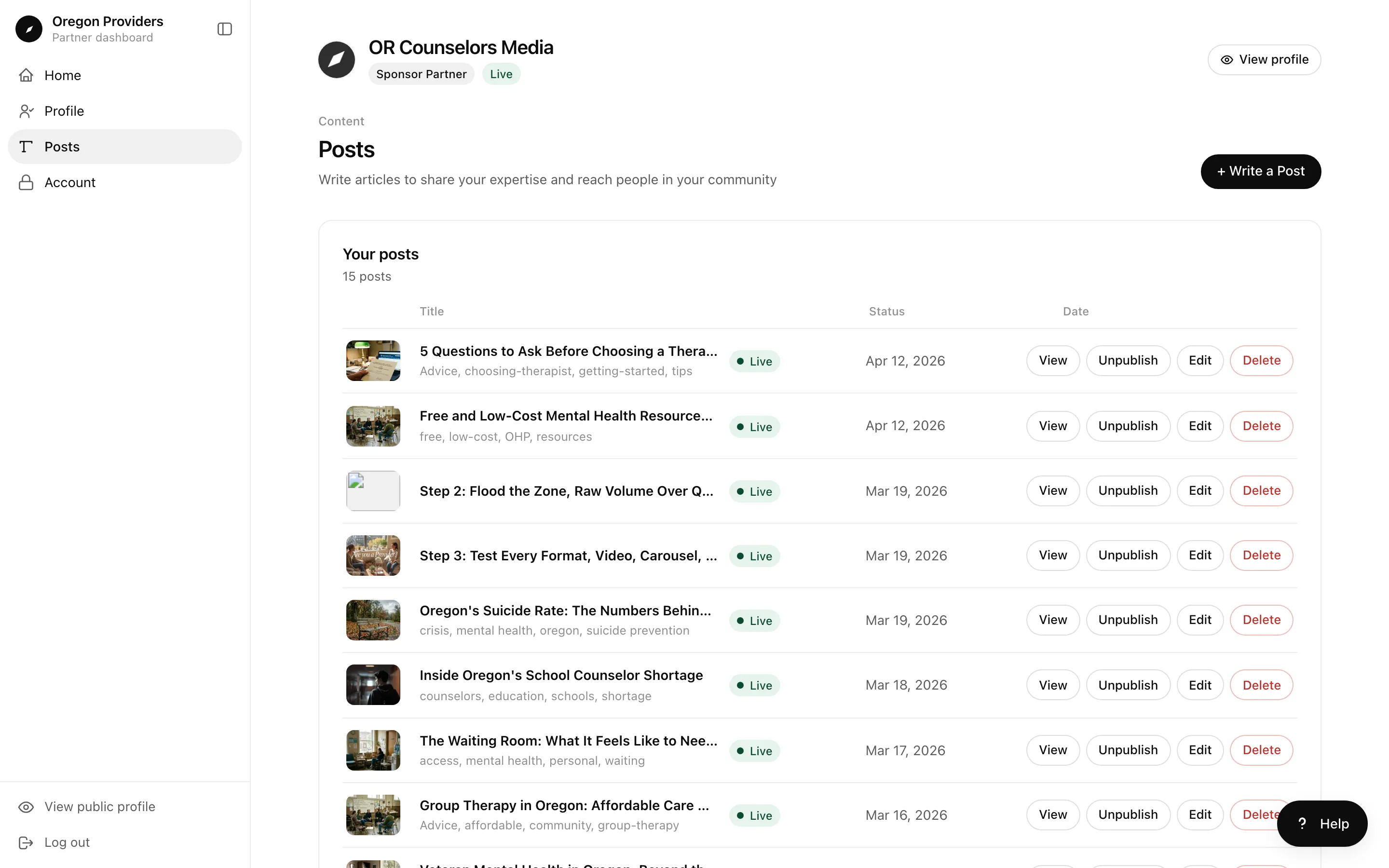Edit the Step 2: Flood the Zone post
1389x868 pixels.
(1199, 490)
